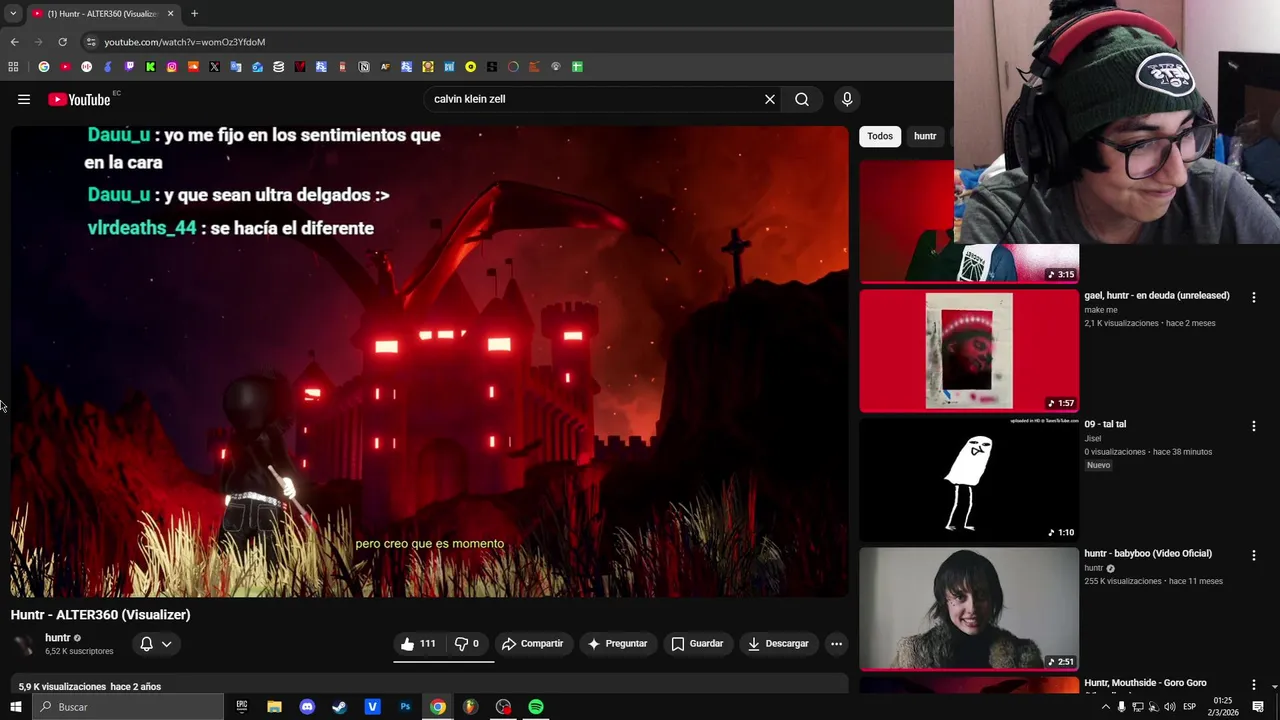Open the YouTube bookmark icon

click(x=65, y=67)
